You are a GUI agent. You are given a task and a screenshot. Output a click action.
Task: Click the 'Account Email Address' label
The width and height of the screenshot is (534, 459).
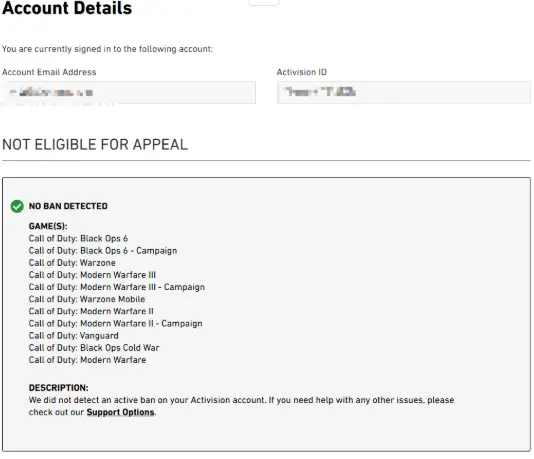49,72
